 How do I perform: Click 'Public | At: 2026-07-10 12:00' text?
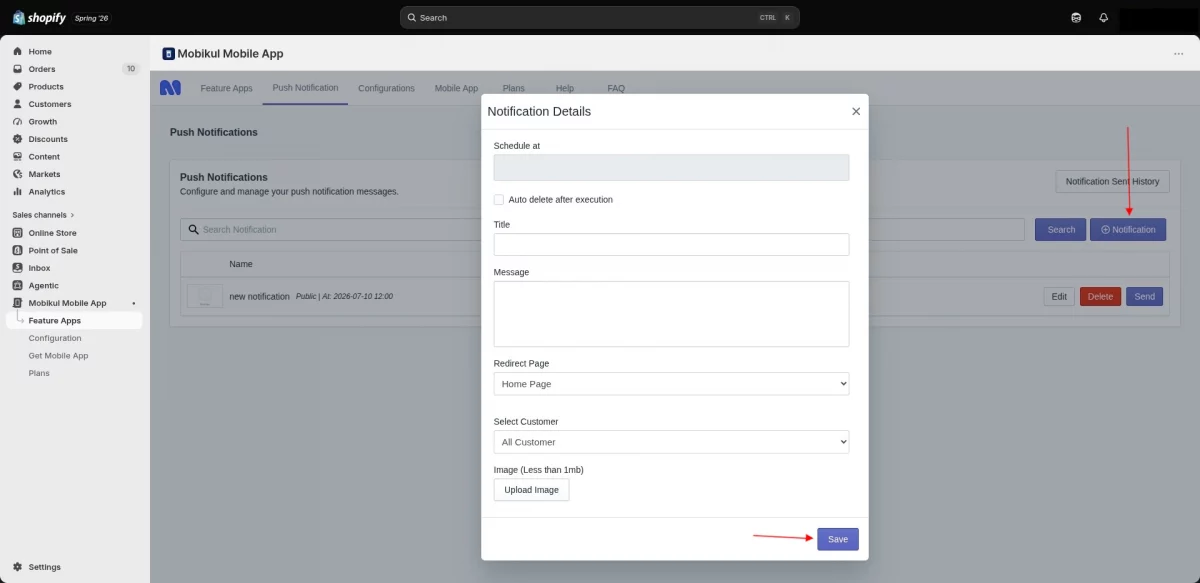tap(344, 296)
